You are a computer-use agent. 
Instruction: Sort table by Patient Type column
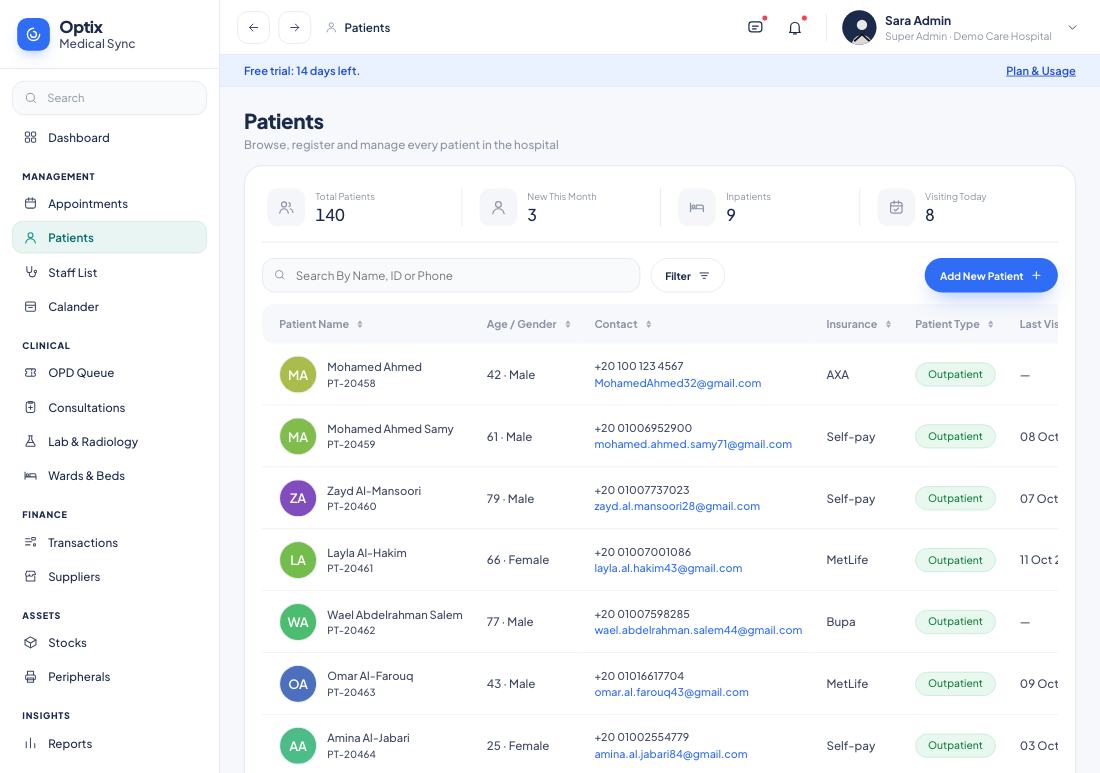(991, 324)
